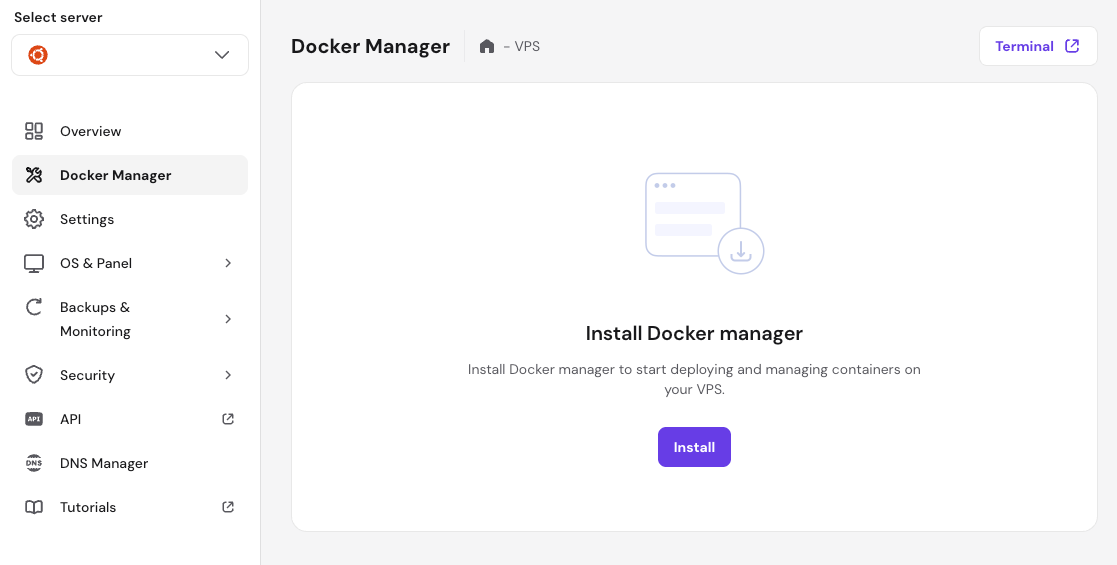Viewport: 1117px width, 565px height.
Task: Click the DNS Manager globe icon
Action: click(34, 463)
